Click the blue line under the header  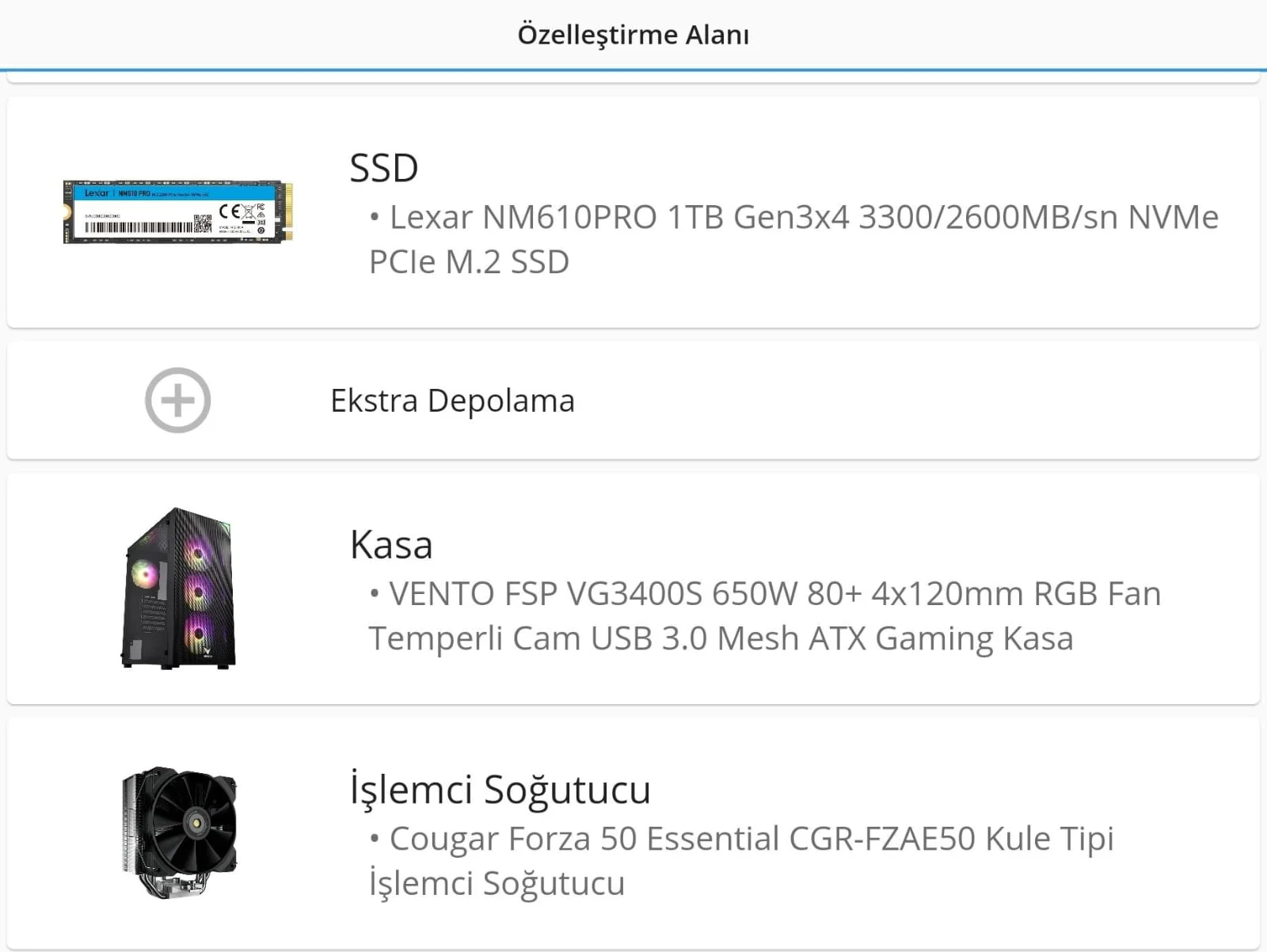[633, 70]
